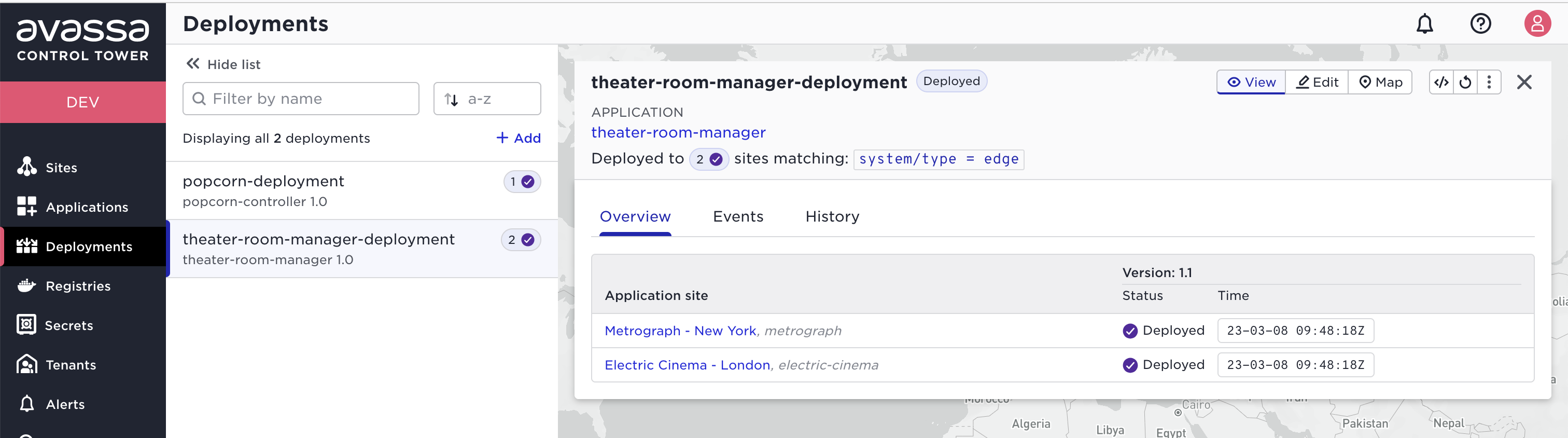Open the three-dot more options menu
This screenshot has width=1568, height=438.
pos(1489,82)
